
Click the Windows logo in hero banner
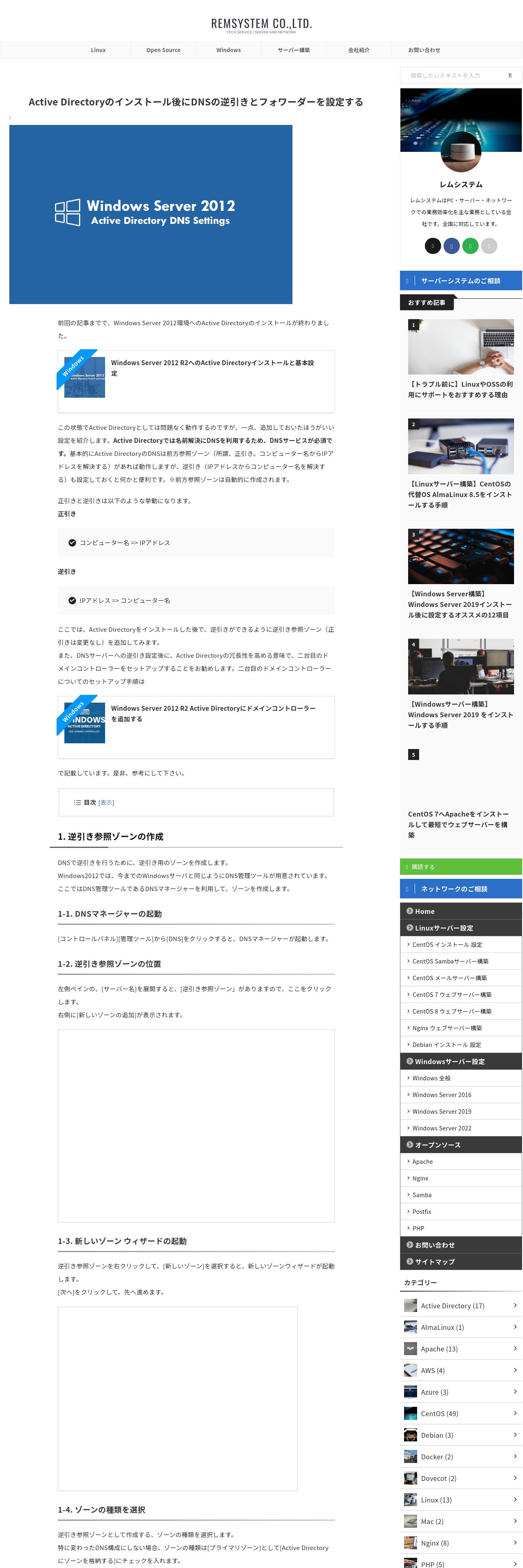tap(68, 212)
